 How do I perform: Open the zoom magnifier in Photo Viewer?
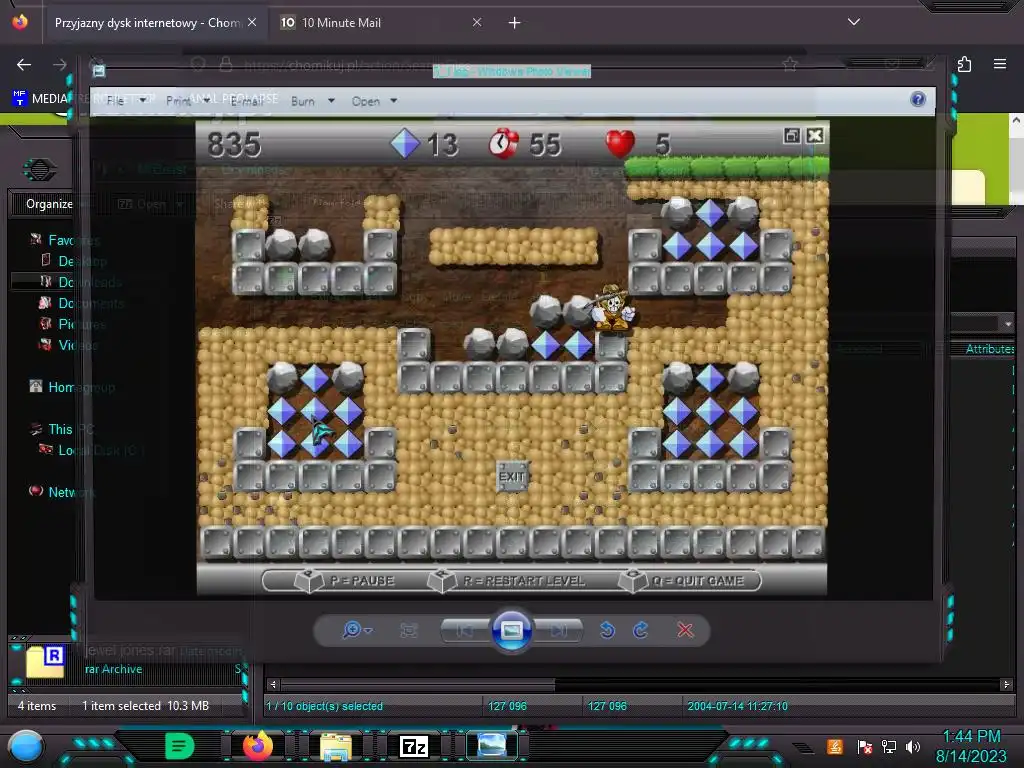point(351,630)
